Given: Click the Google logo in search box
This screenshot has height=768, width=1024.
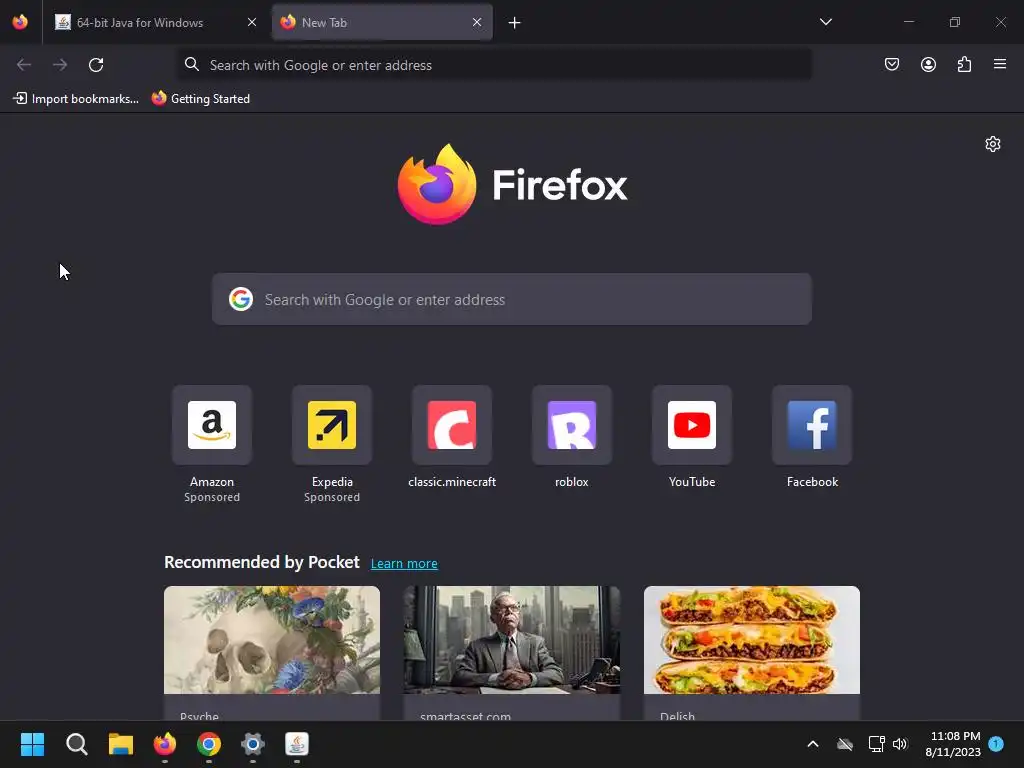Looking at the screenshot, I should 241,299.
